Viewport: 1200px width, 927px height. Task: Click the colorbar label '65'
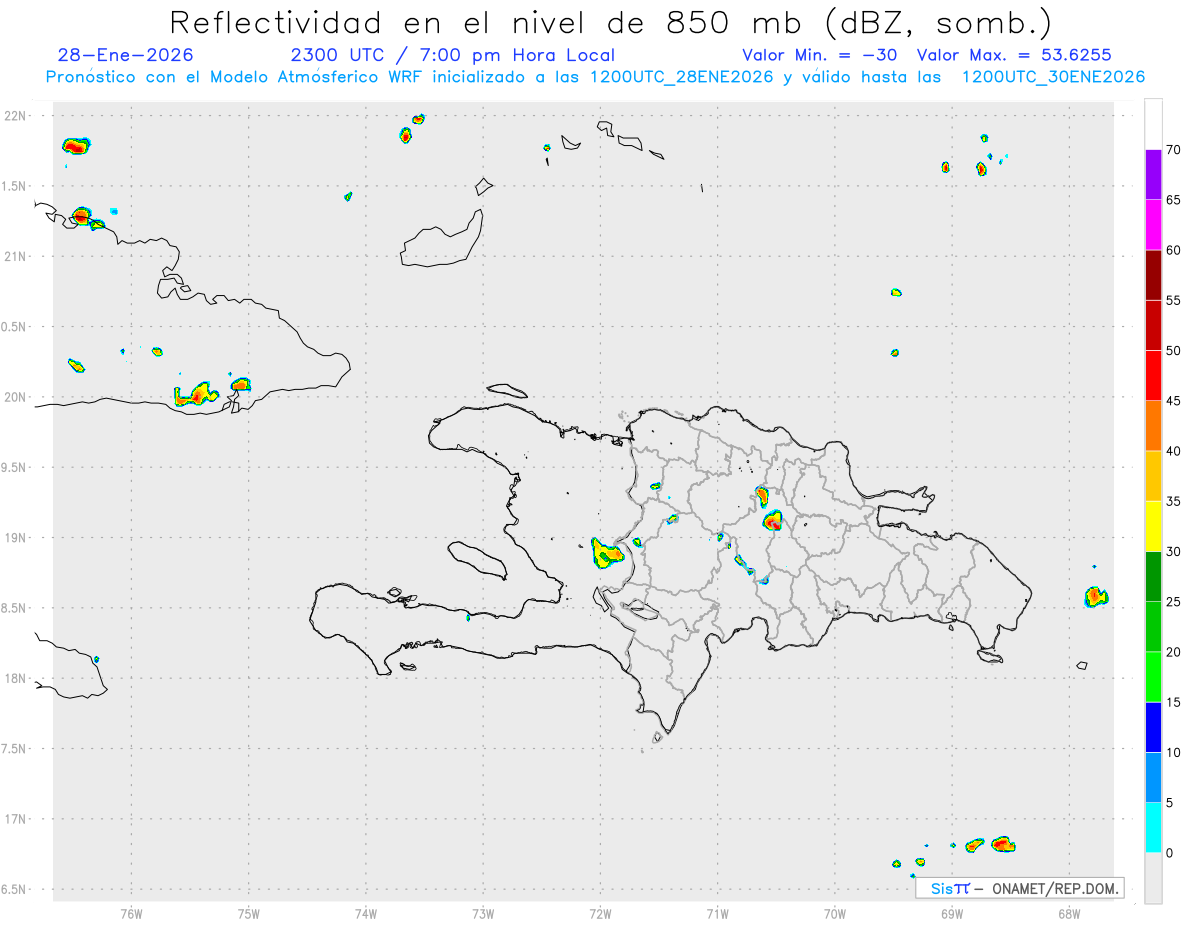point(1173,200)
